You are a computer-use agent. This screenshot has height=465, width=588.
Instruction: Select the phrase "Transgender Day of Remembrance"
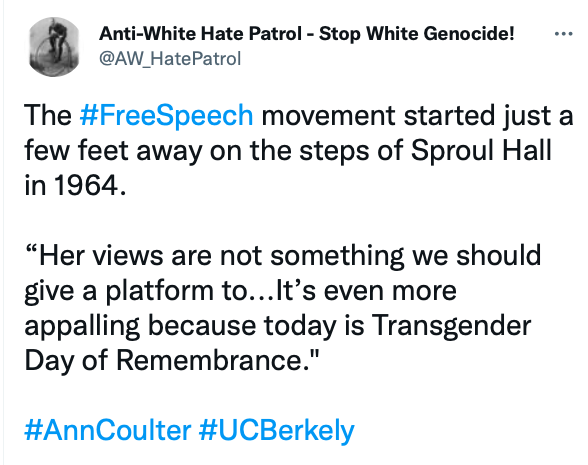(278, 343)
